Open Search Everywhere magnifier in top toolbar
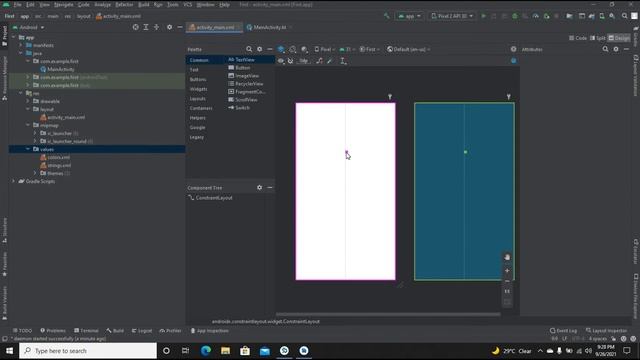This screenshot has height=360, width=640. pos(624,16)
